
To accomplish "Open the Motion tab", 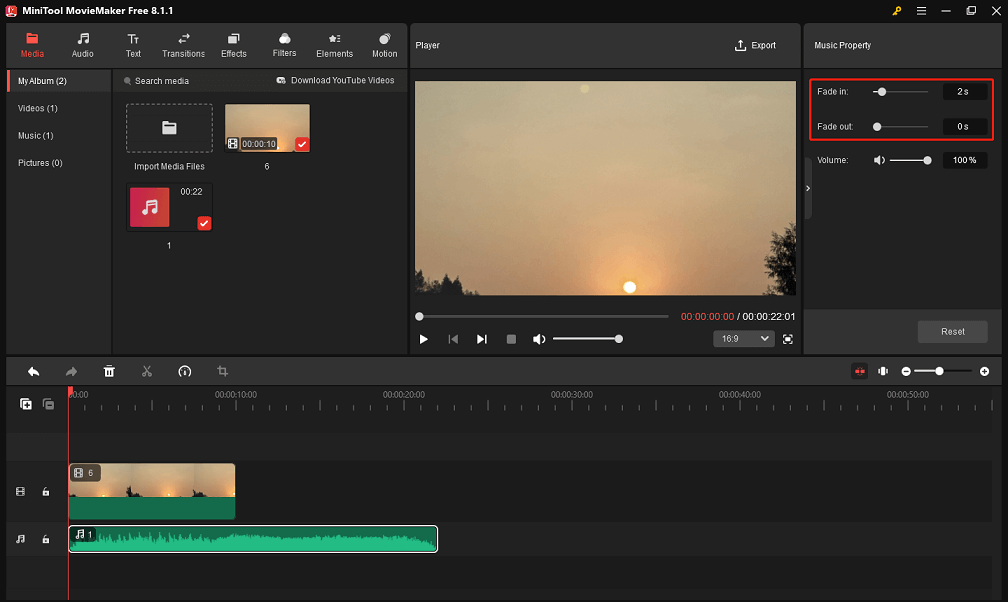I will tap(384, 46).
